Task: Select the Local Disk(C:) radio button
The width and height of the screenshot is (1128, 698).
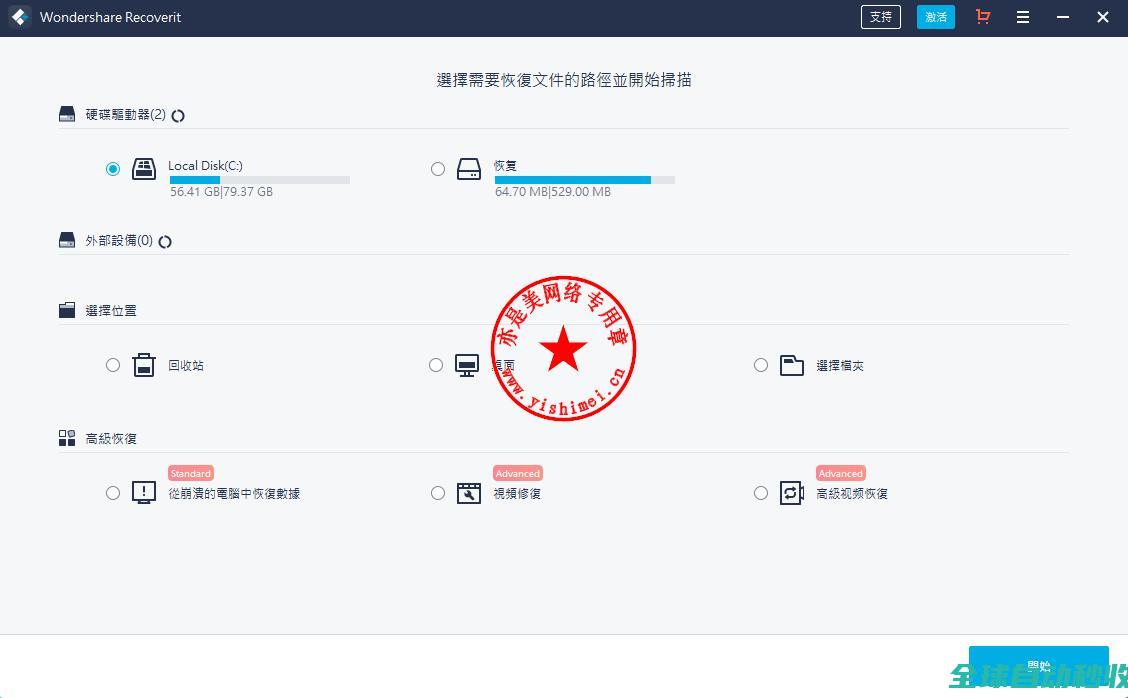Action: tap(113, 169)
